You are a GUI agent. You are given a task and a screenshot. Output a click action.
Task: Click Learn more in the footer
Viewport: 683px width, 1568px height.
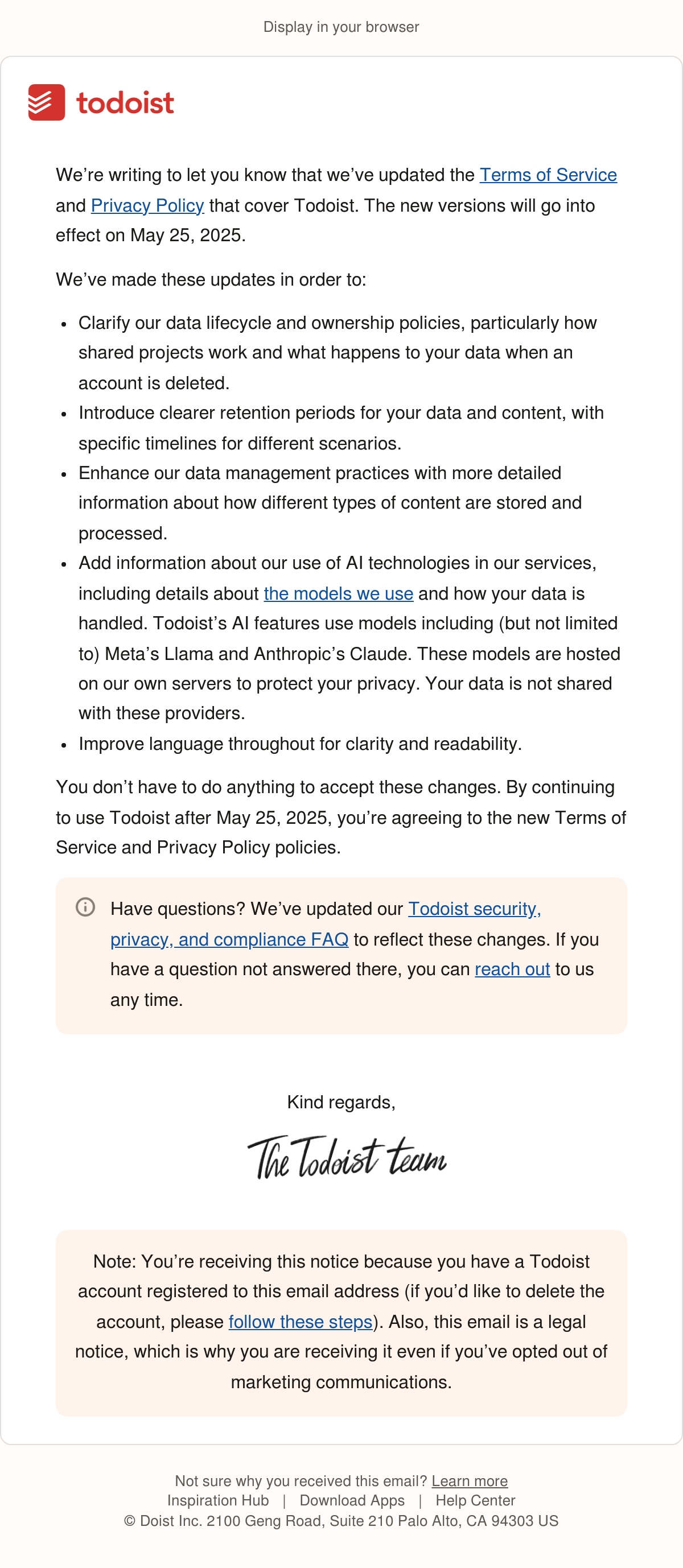[x=470, y=1481]
